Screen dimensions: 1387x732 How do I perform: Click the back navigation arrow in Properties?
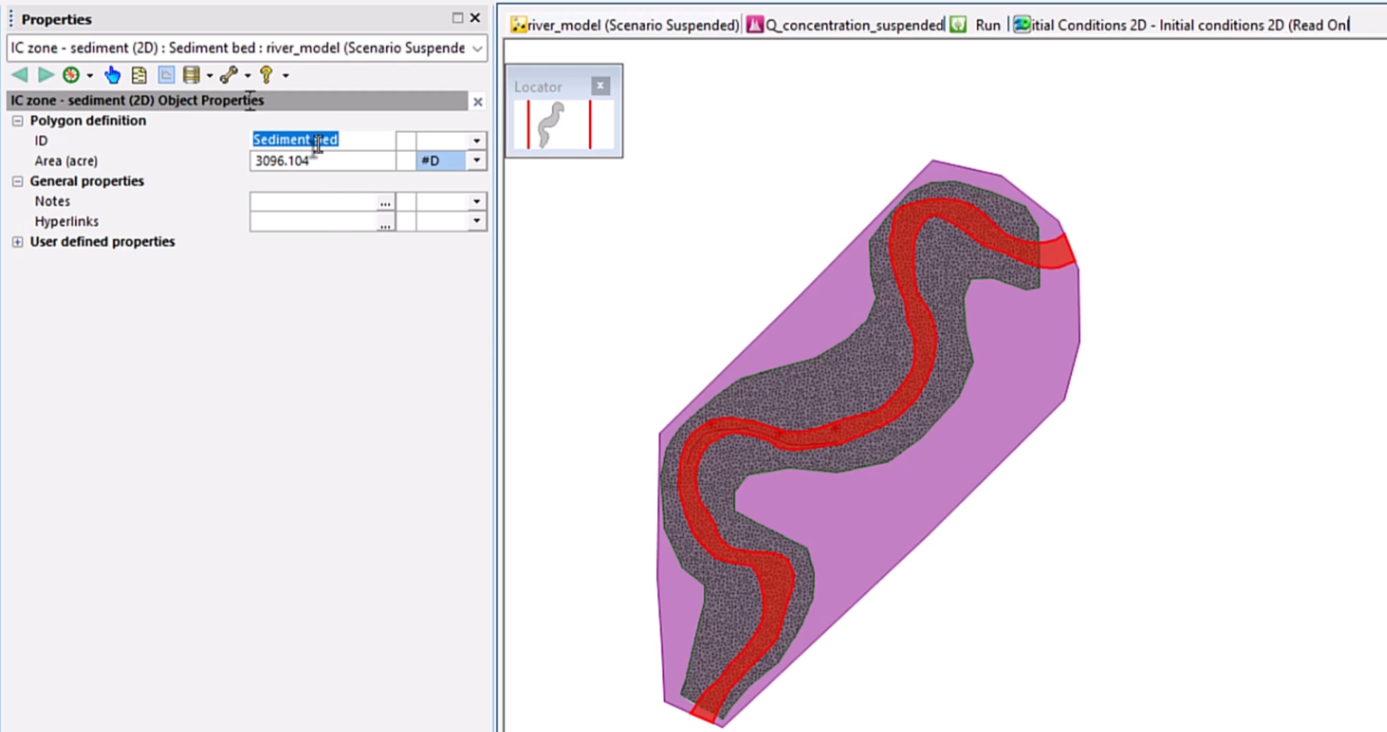tap(18, 74)
